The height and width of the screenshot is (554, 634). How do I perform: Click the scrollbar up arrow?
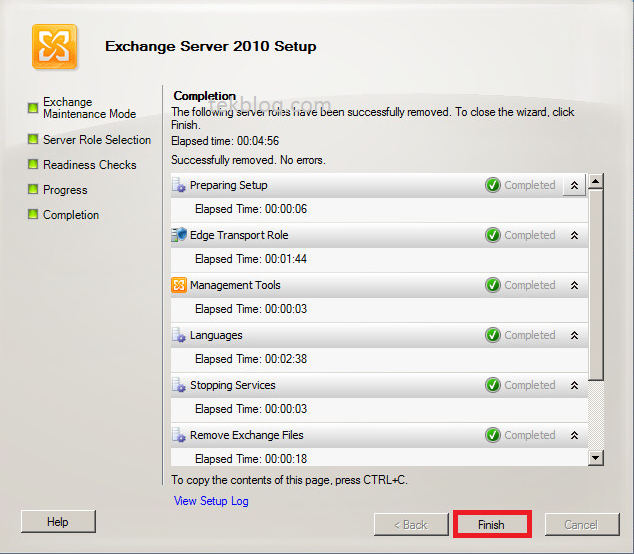click(596, 181)
